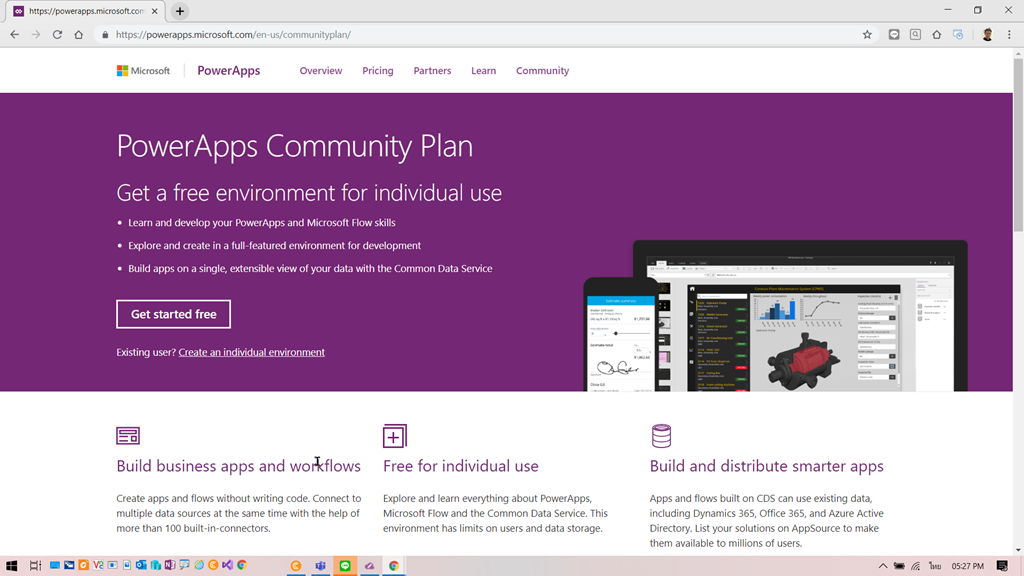Viewport: 1024px width, 576px height.
Task: Click the Microsoft logo
Action: [x=143, y=71]
